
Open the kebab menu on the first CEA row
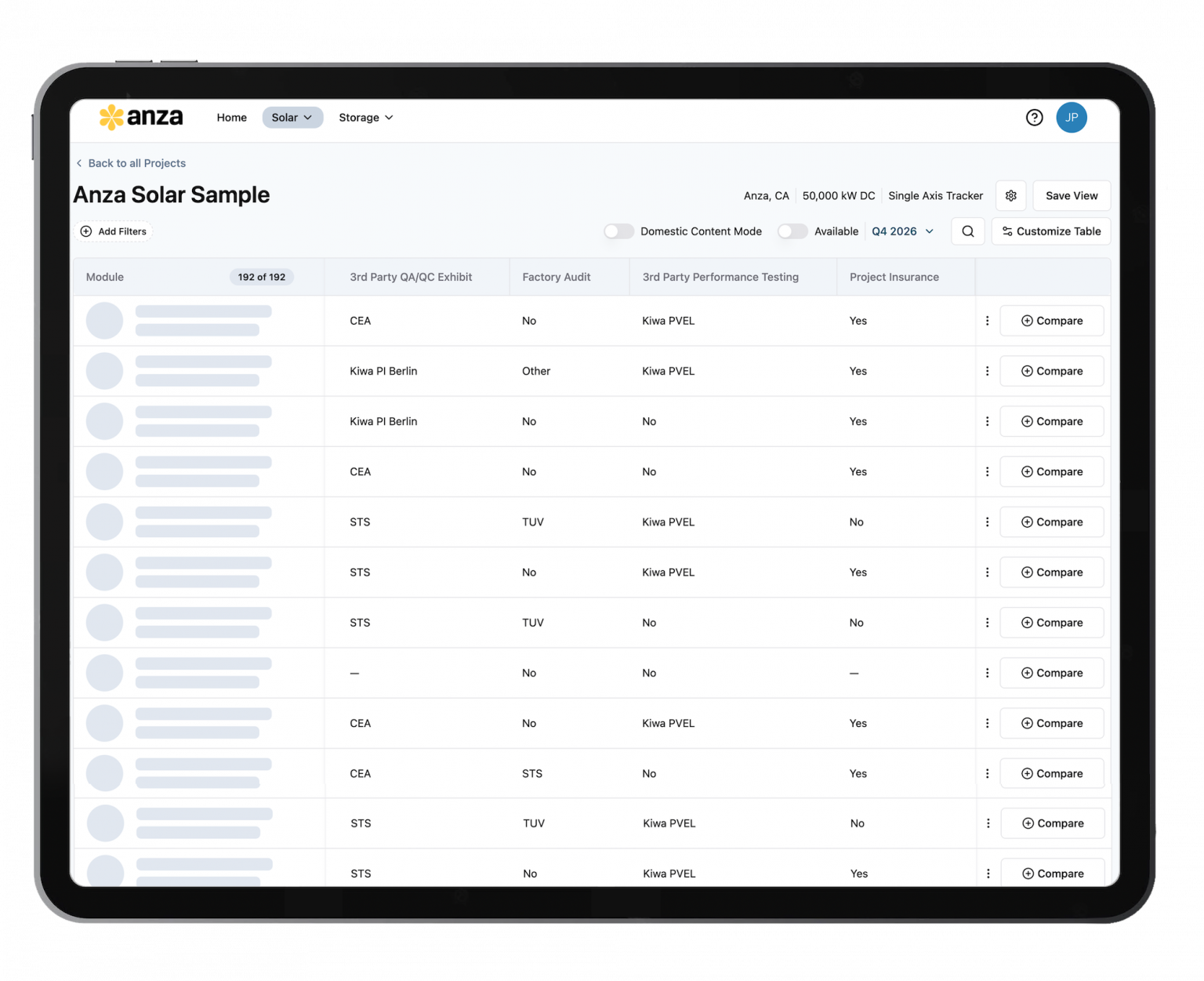tap(988, 321)
